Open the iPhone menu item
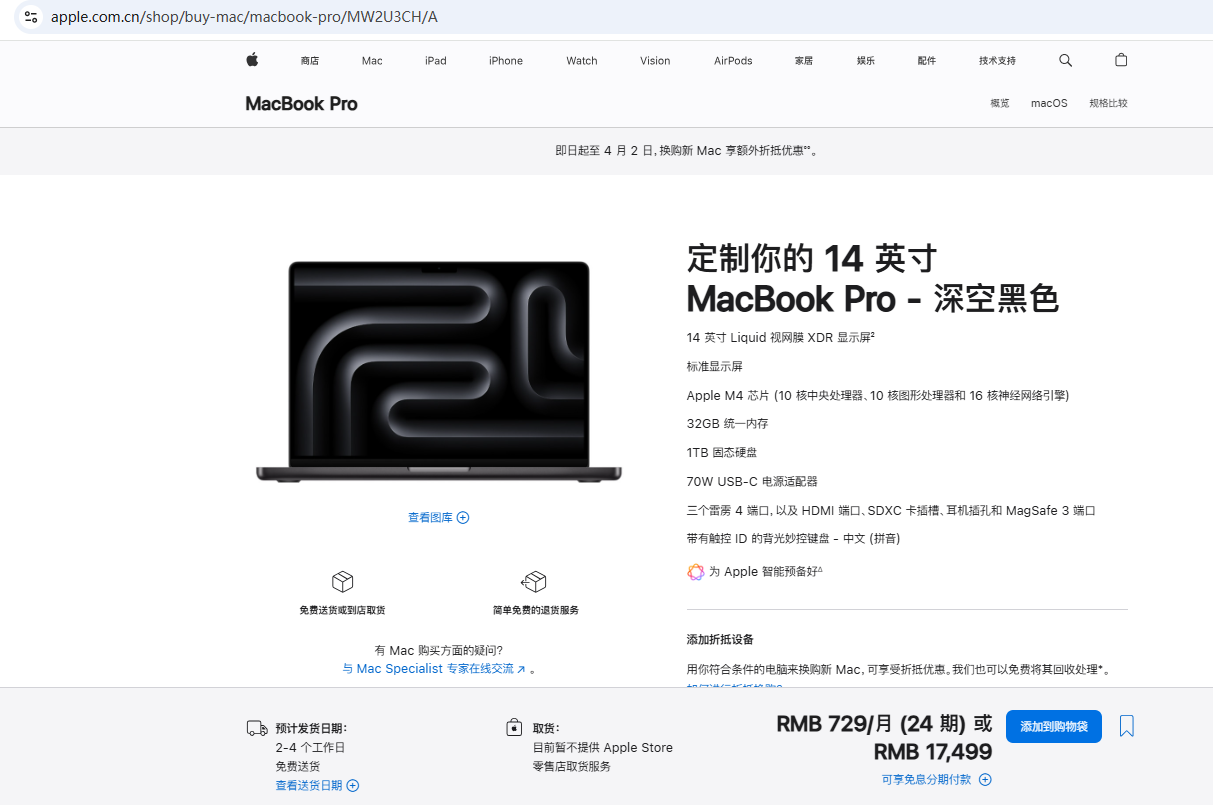The width and height of the screenshot is (1213, 805). [506, 61]
